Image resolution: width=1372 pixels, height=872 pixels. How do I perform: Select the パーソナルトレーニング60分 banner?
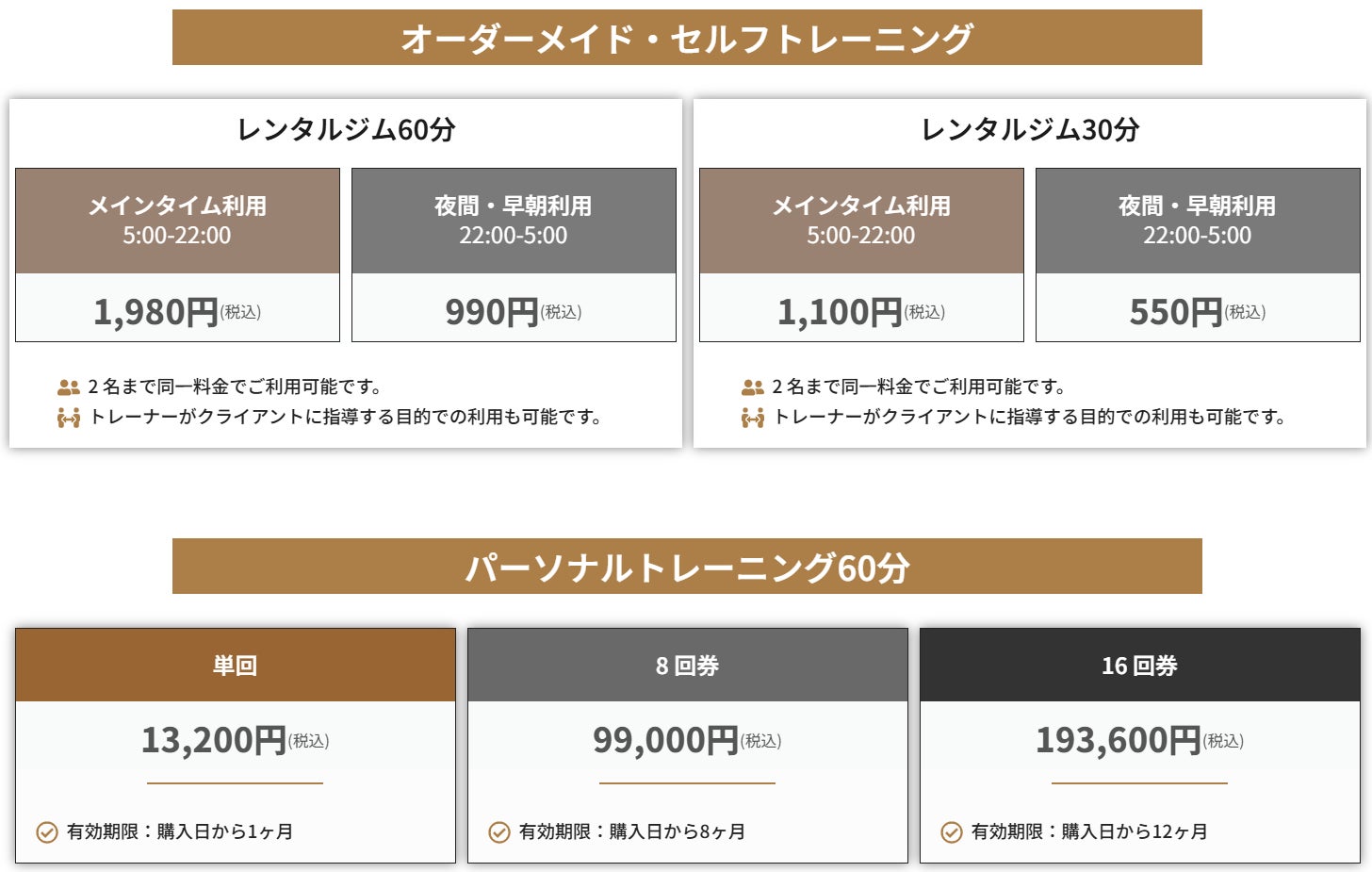tap(687, 567)
